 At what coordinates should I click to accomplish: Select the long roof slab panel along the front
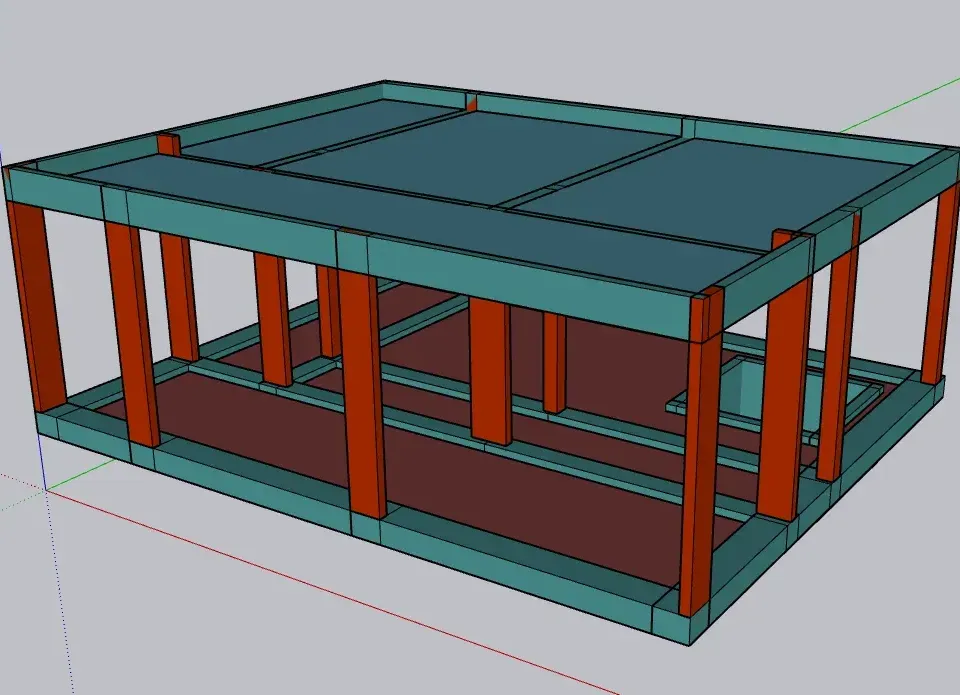422,224
